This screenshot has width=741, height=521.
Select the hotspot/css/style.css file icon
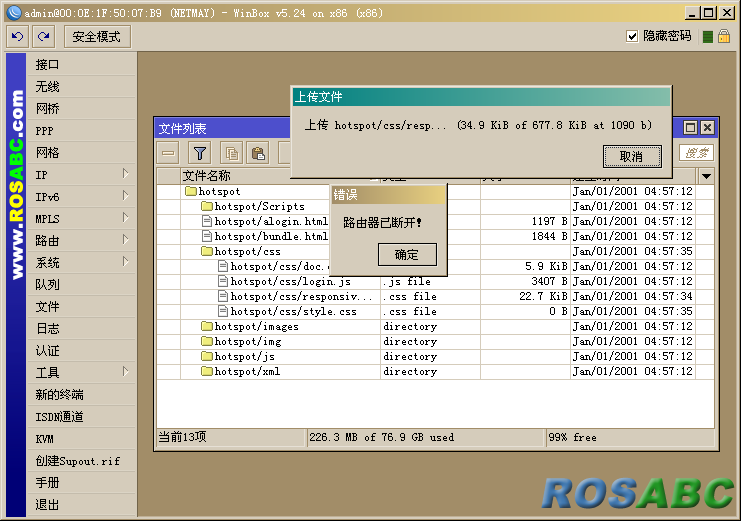[223, 311]
